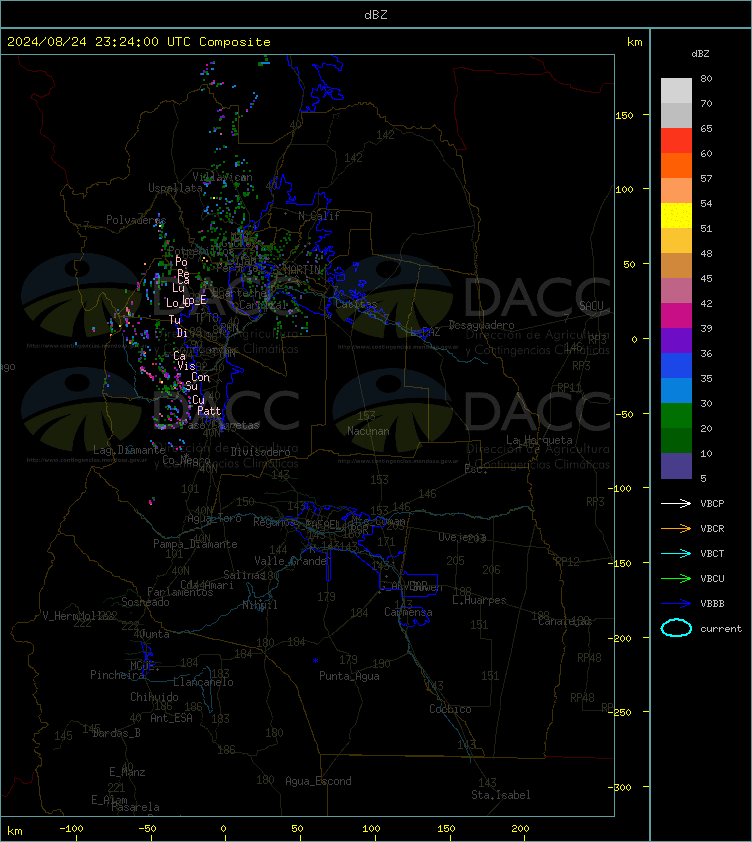
Task: Select the red swatch below 65
Action: click(676, 140)
